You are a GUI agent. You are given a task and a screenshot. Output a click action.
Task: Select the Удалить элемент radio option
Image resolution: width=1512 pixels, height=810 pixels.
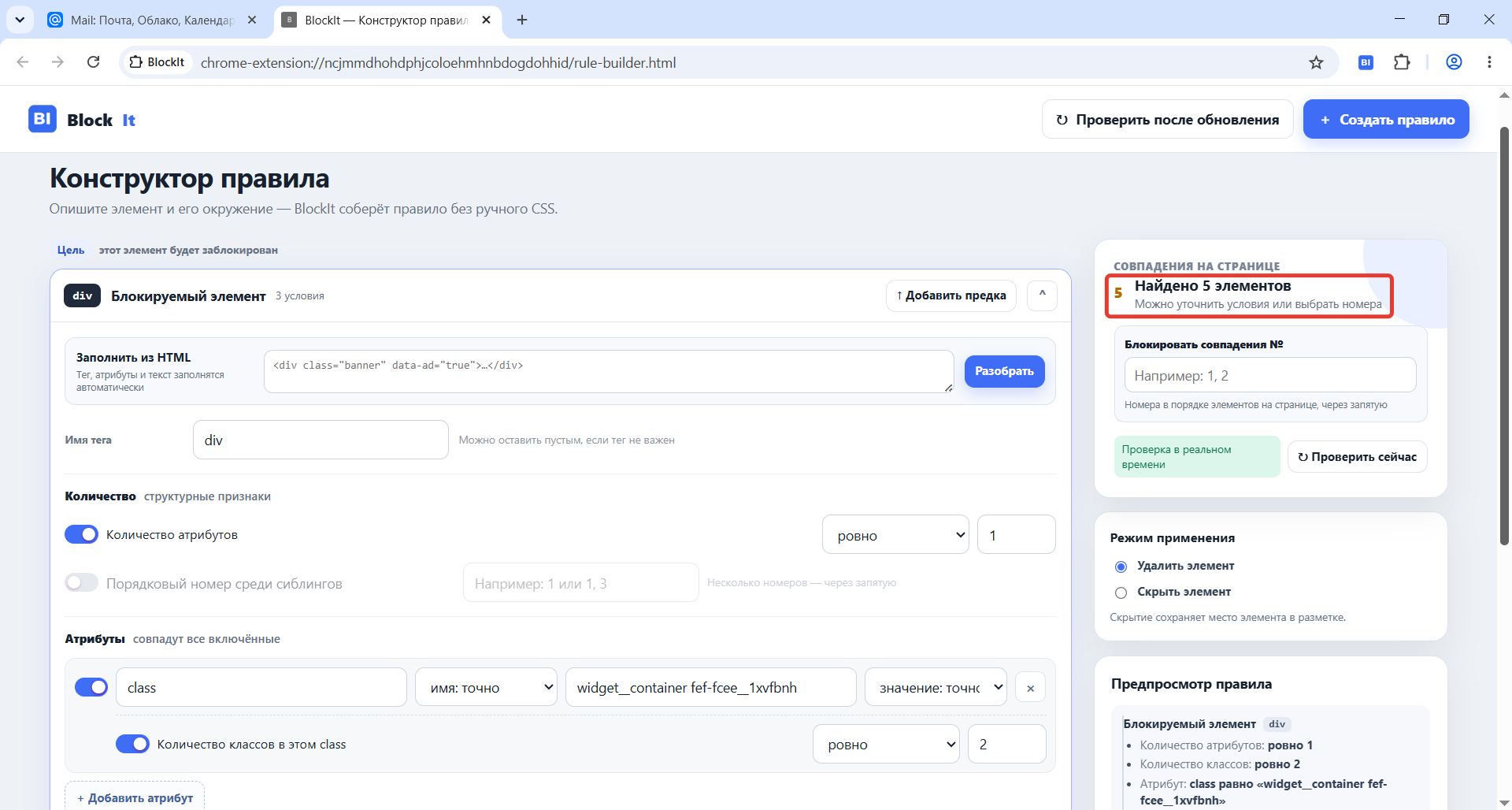click(1121, 567)
